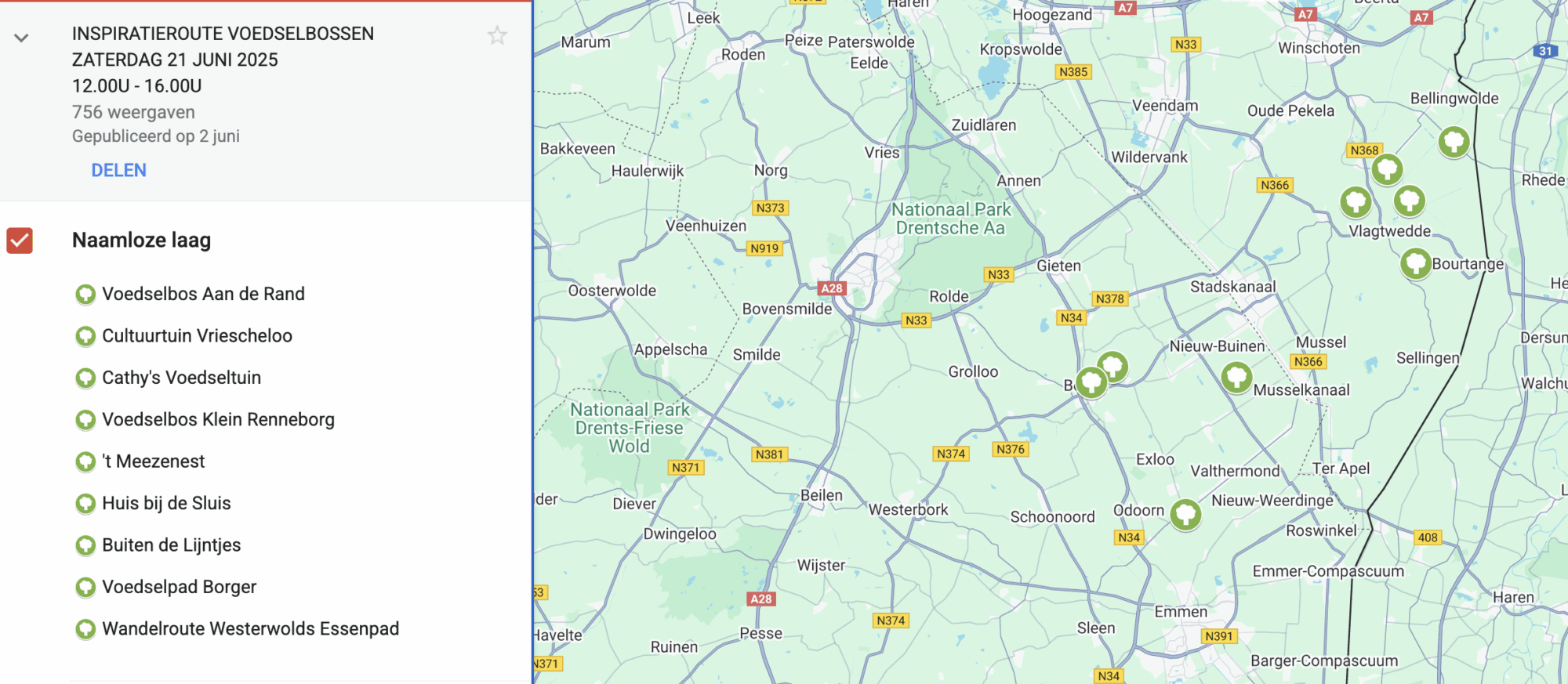1568x684 pixels.
Task: Select Voedselbos Aan de Rand in list
Action: coord(203,294)
